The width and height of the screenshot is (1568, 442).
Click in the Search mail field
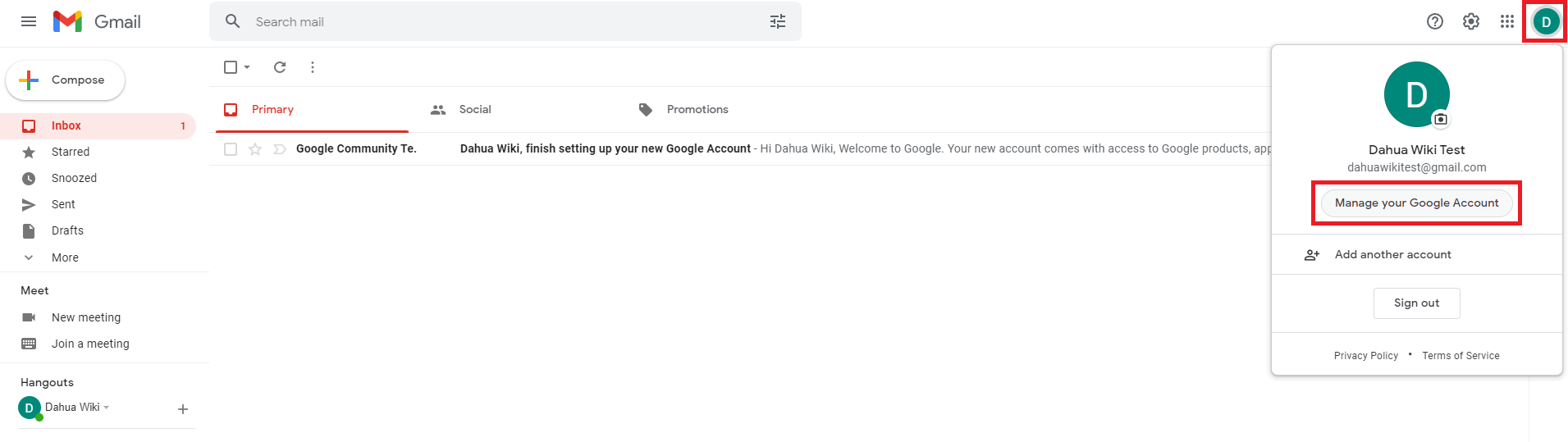point(492,22)
